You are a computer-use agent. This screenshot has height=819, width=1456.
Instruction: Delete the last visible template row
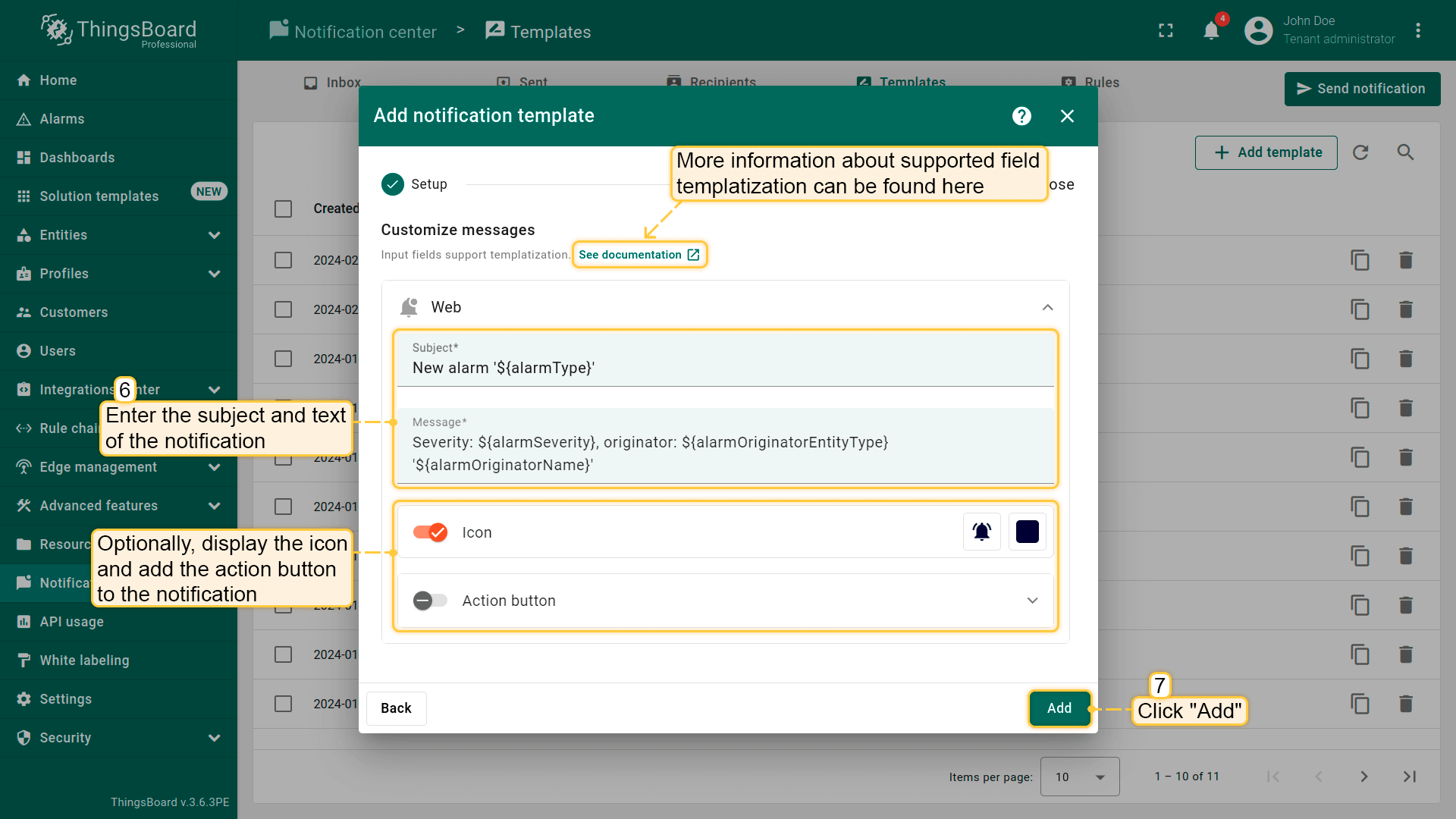[x=1405, y=704]
